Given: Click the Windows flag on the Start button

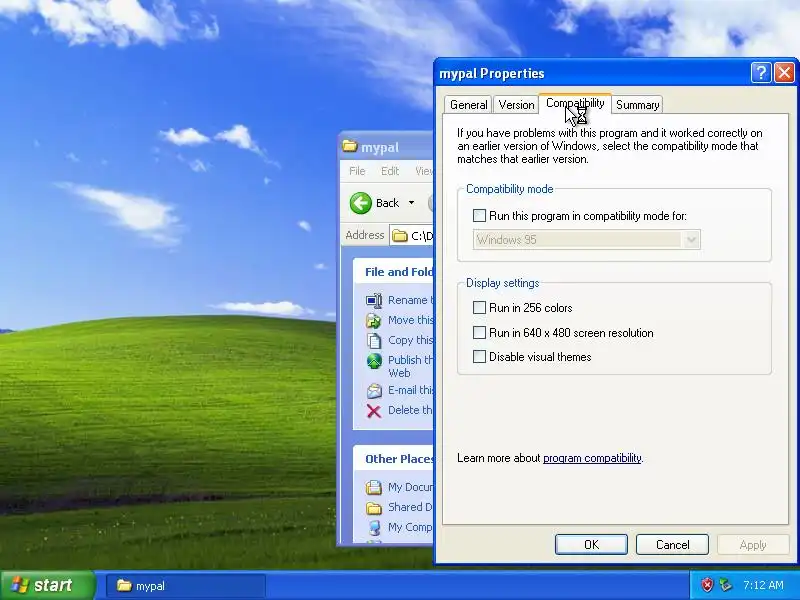Looking at the screenshot, I should 19,585.
